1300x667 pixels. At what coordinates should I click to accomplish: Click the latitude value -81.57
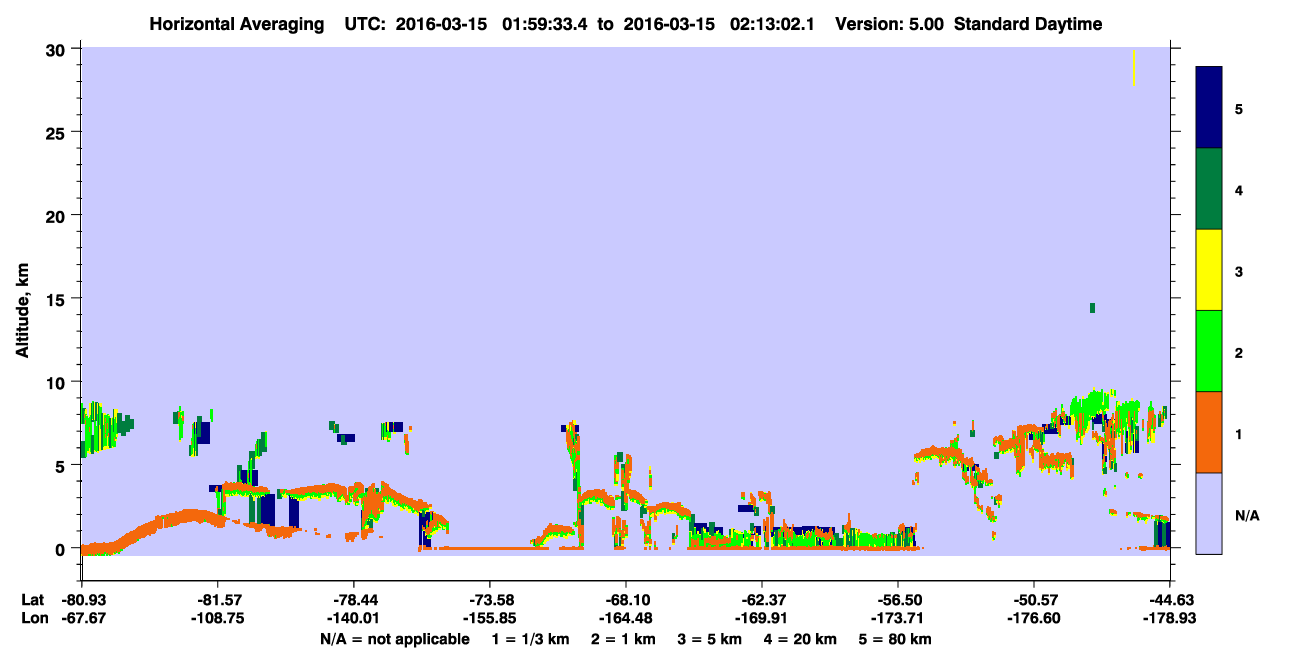coord(218,599)
